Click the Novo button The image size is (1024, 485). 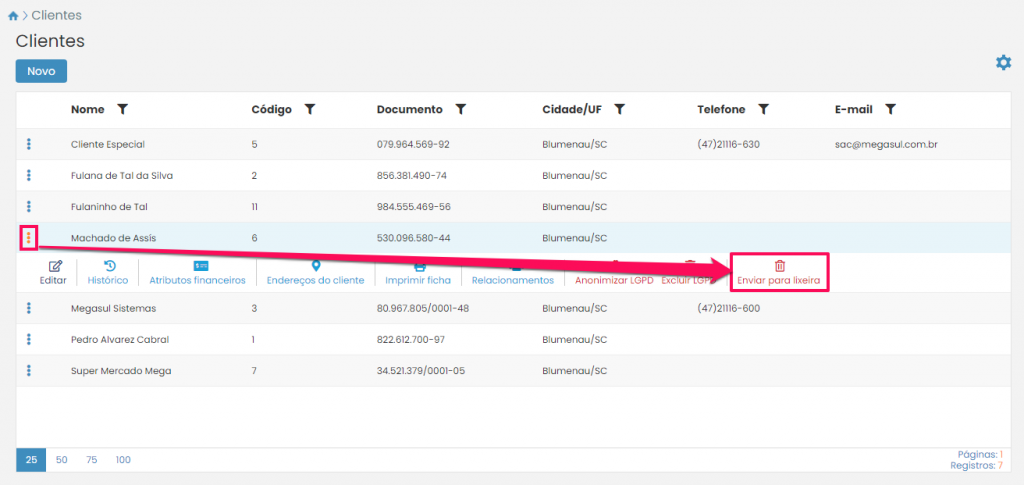pos(41,71)
